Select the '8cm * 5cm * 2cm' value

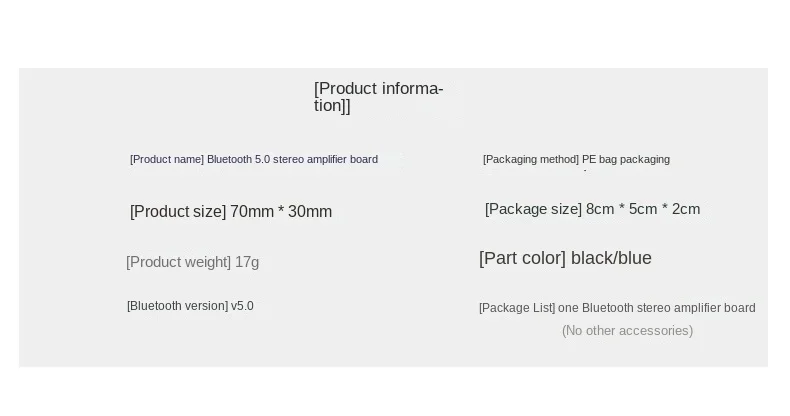[643, 209]
